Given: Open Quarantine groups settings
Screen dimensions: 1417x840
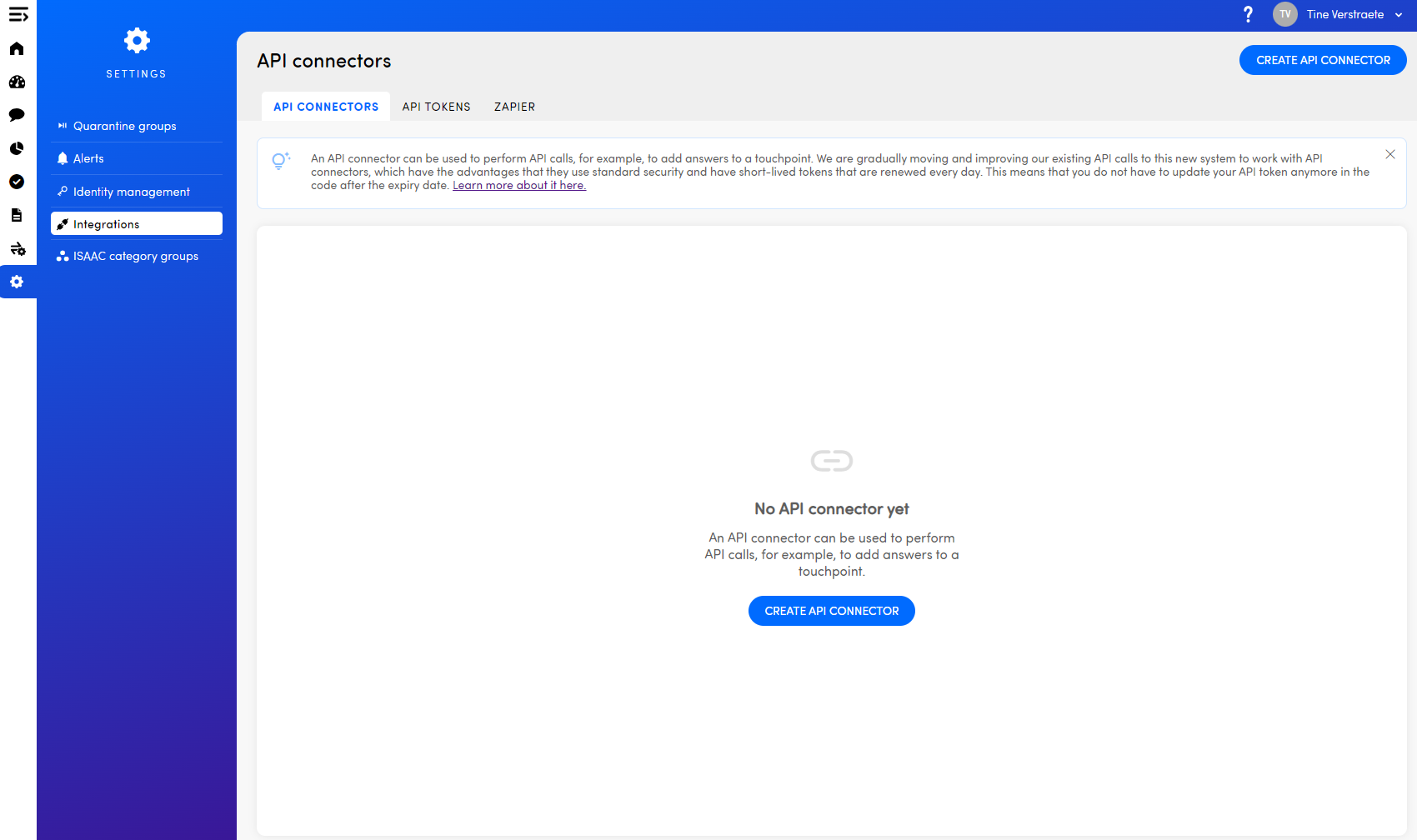Looking at the screenshot, I should click(124, 126).
